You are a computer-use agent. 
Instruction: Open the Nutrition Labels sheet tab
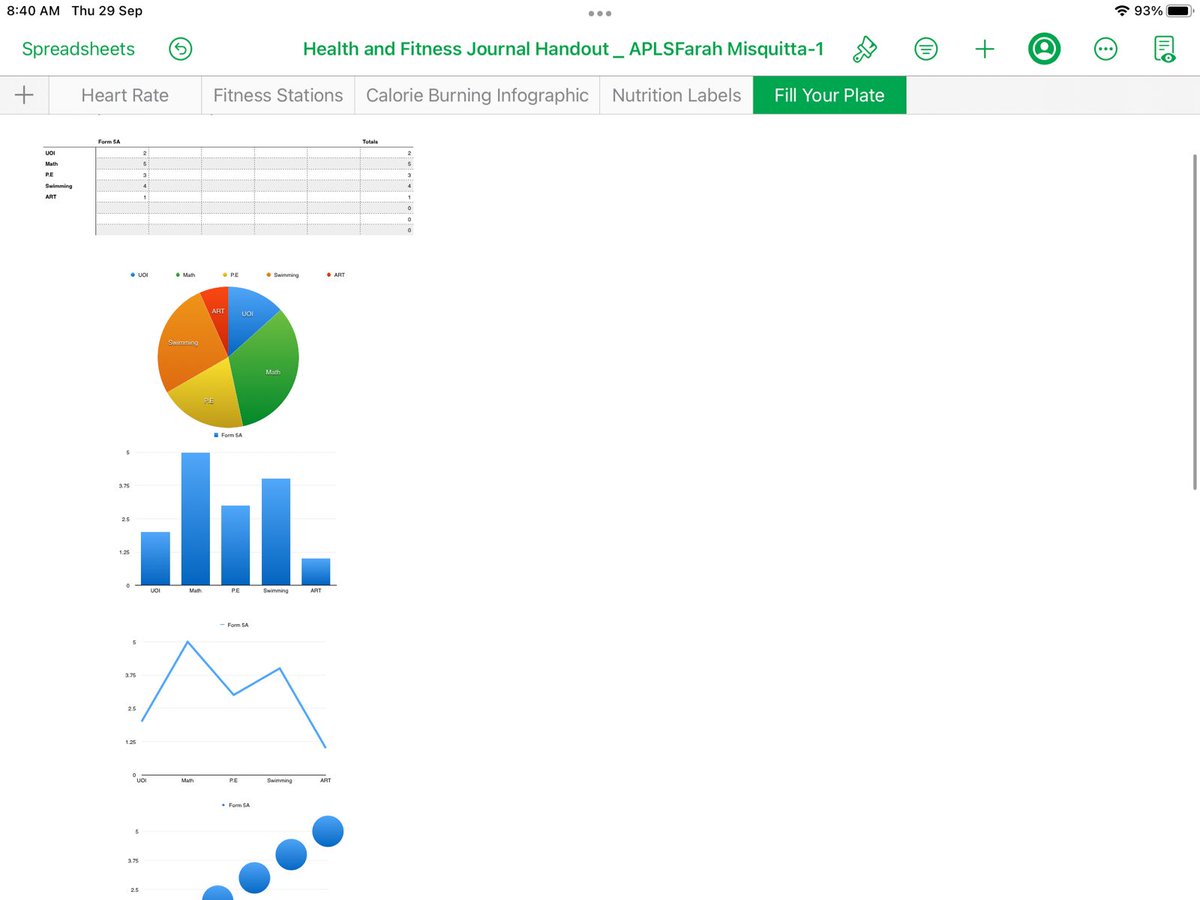click(676, 95)
